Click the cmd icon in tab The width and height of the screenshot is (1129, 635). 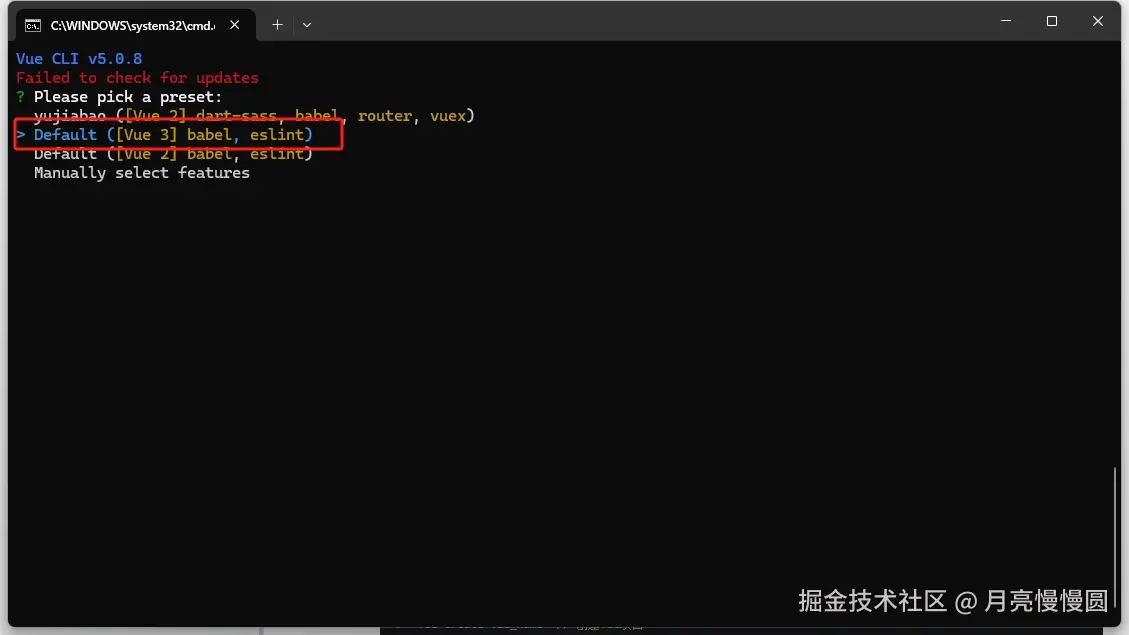coord(32,26)
